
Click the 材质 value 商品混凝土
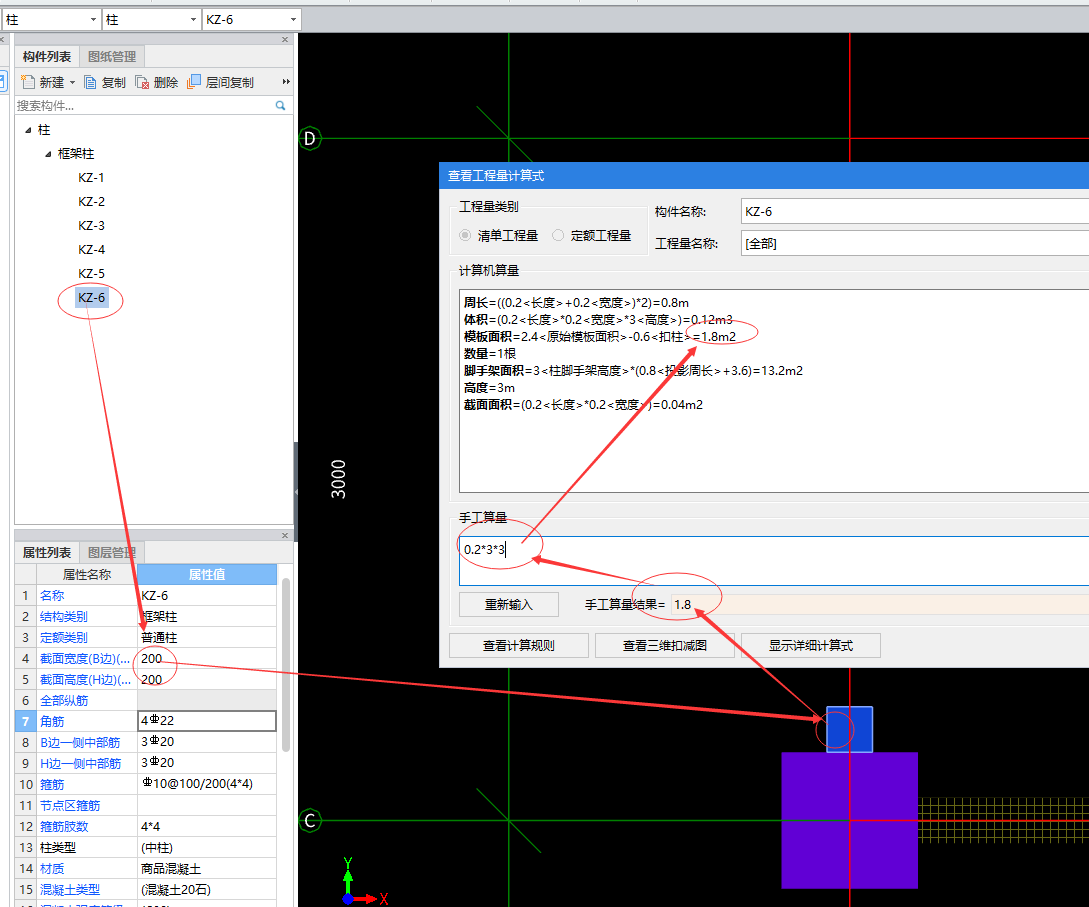tap(207, 868)
